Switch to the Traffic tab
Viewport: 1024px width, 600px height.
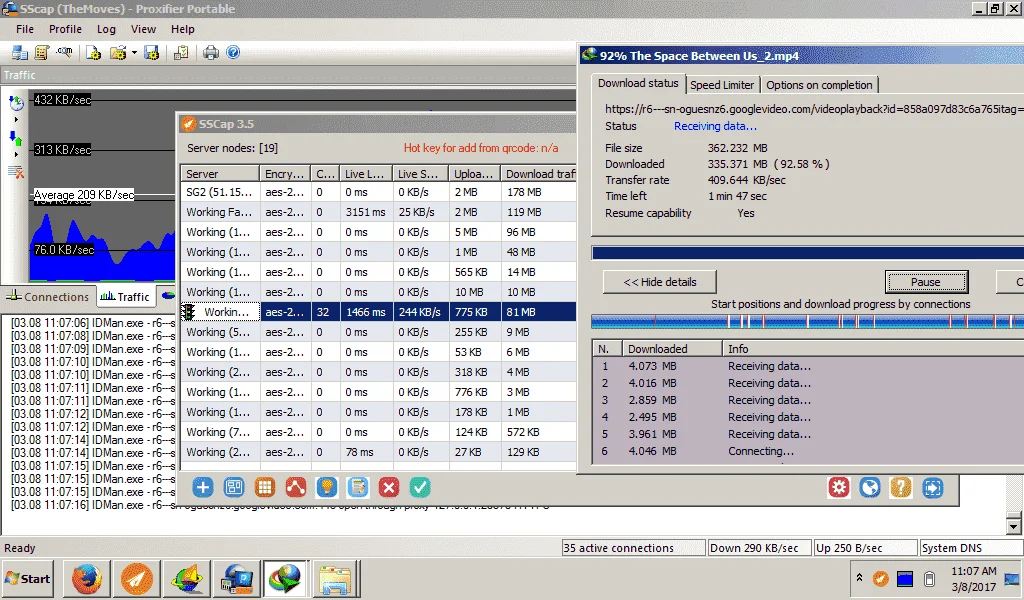(125, 296)
